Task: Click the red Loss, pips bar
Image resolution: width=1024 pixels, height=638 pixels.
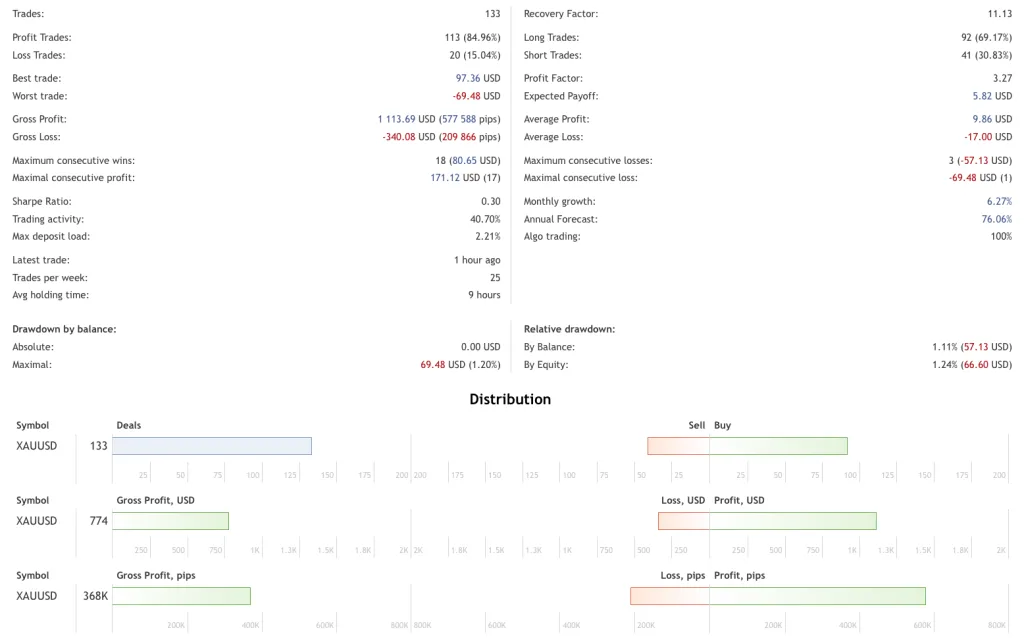Action: [669, 596]
